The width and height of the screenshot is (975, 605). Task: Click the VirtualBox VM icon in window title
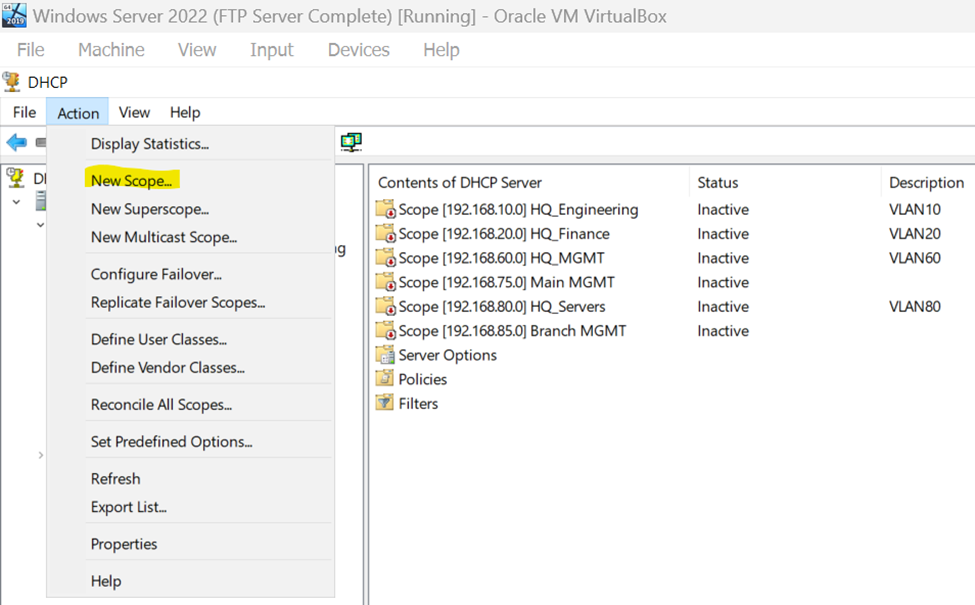[x=14, y=15]
